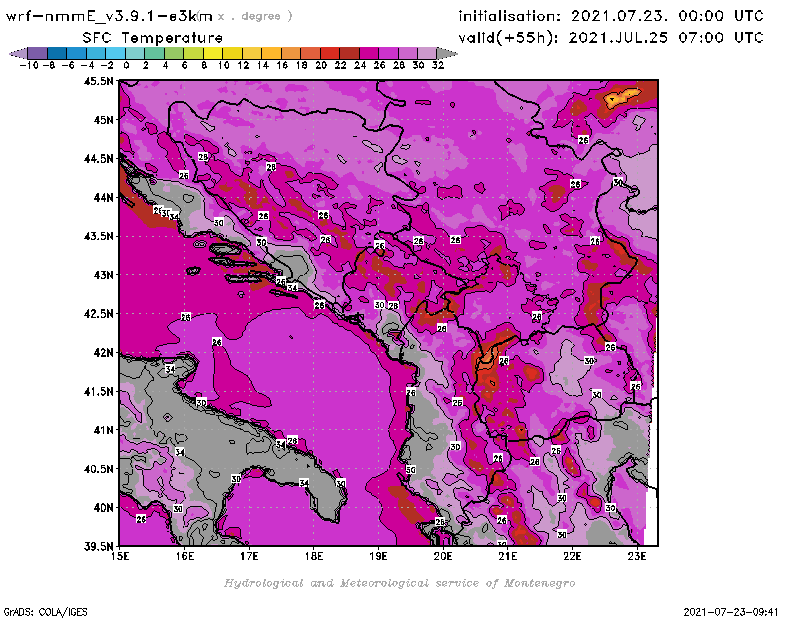Click the '21E' longitude axis label
Screen dimensions: 800x618
click(x=508, y=556)
